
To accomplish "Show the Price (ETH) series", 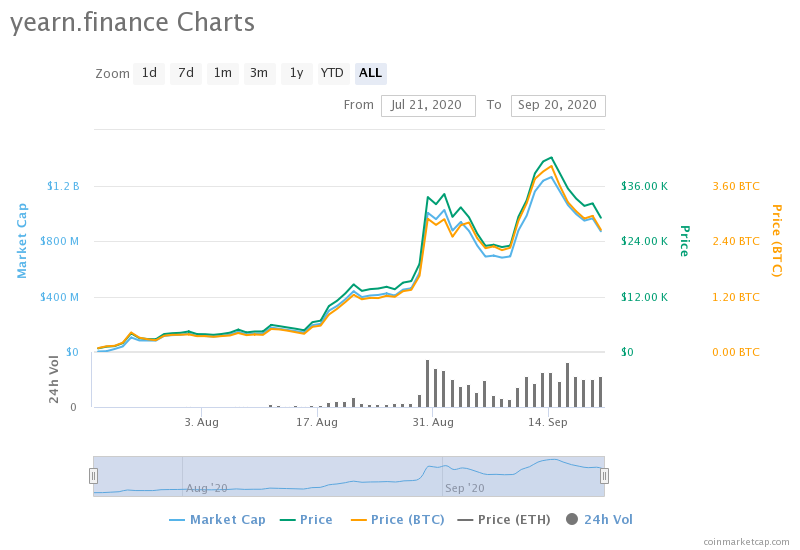I will [504, 519].
